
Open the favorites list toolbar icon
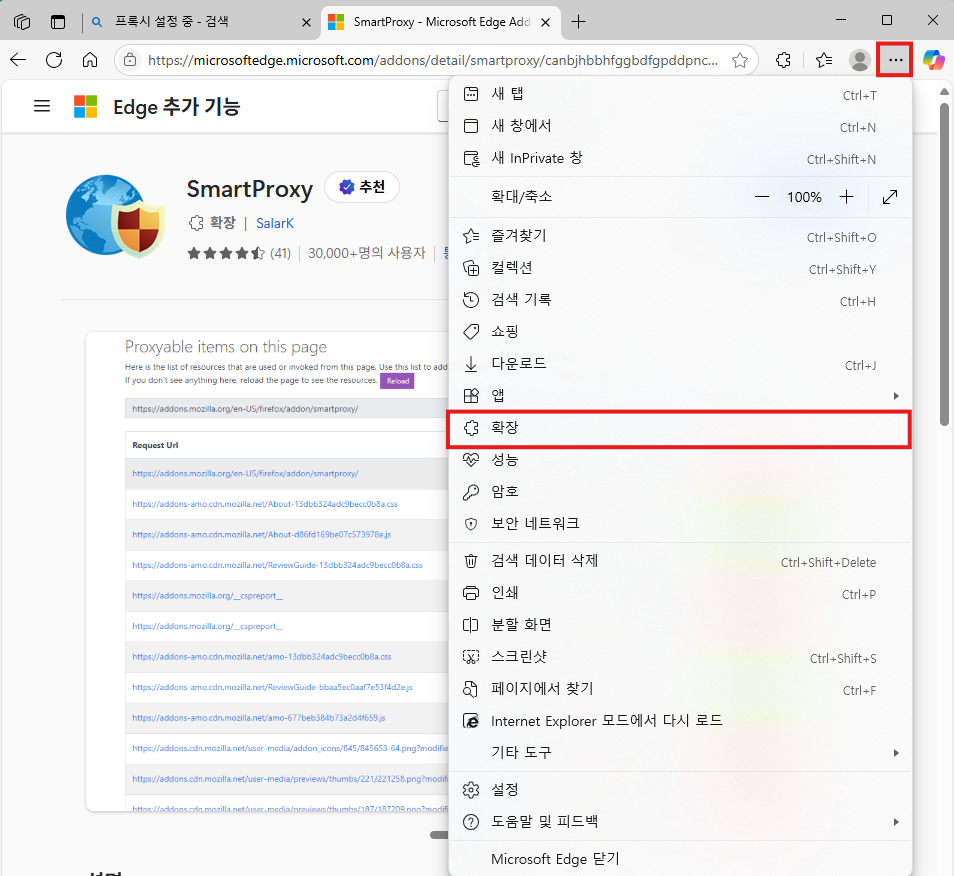coord(824,60)
